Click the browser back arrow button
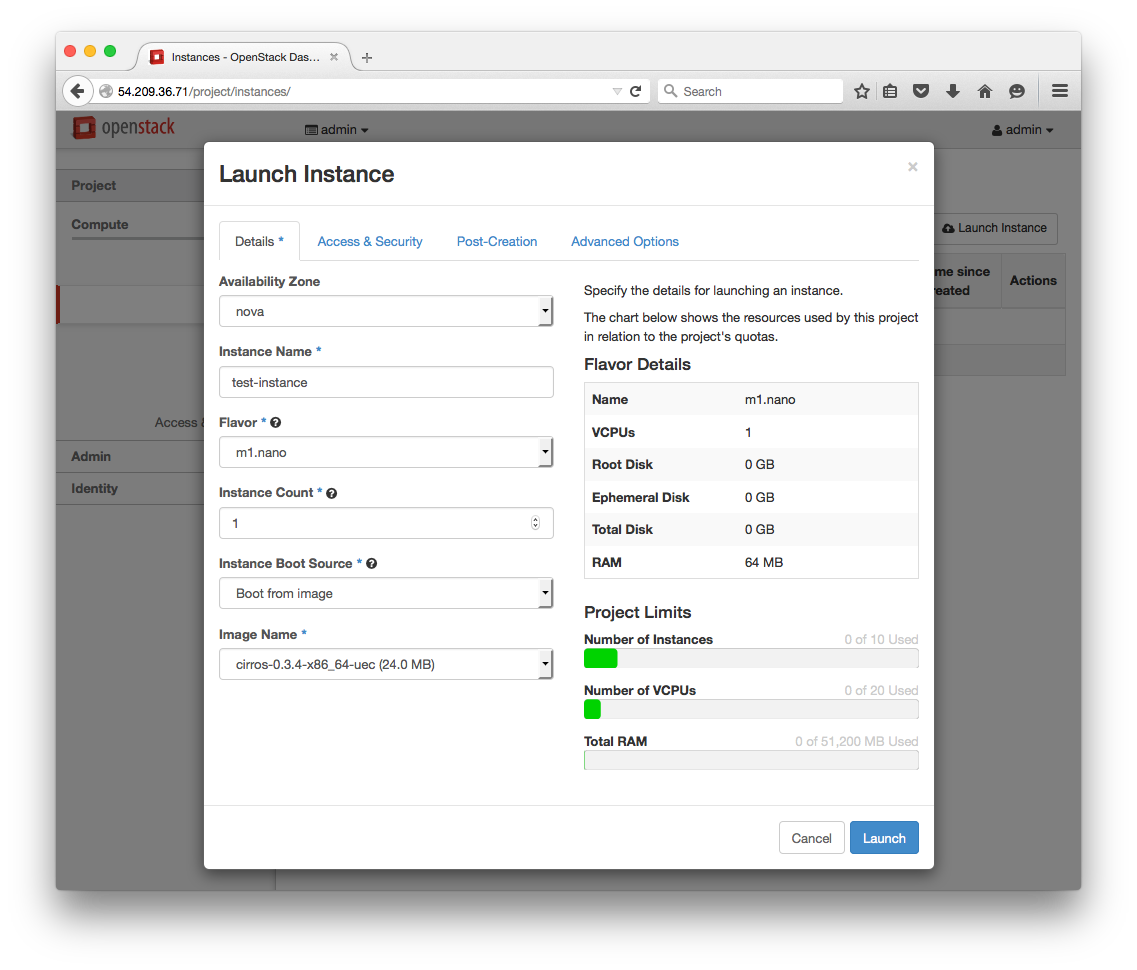 tap(77, 91)
